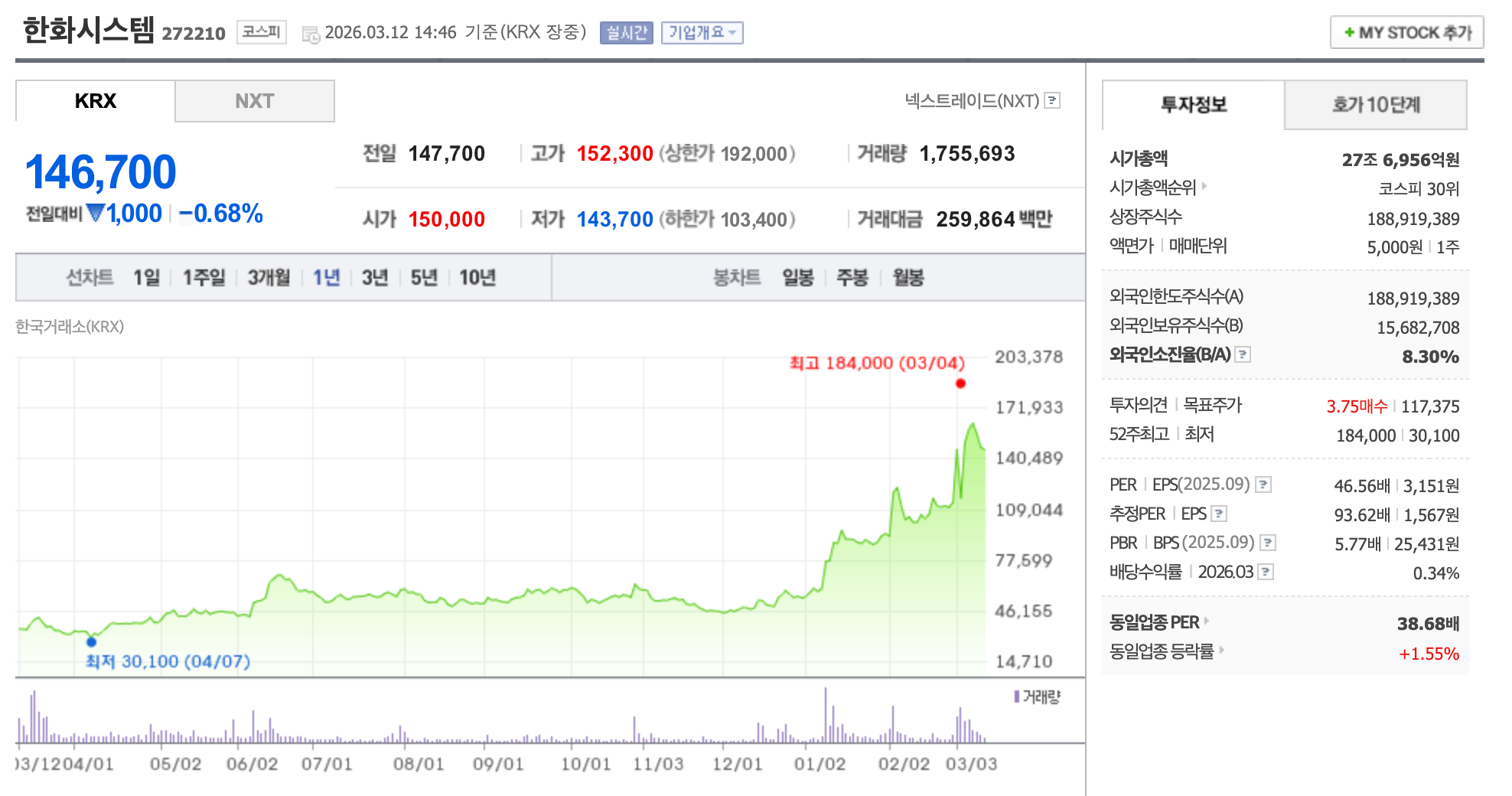Click the current price 146,700
Screen dimensions: 1512x796
(x=101, y=171)
